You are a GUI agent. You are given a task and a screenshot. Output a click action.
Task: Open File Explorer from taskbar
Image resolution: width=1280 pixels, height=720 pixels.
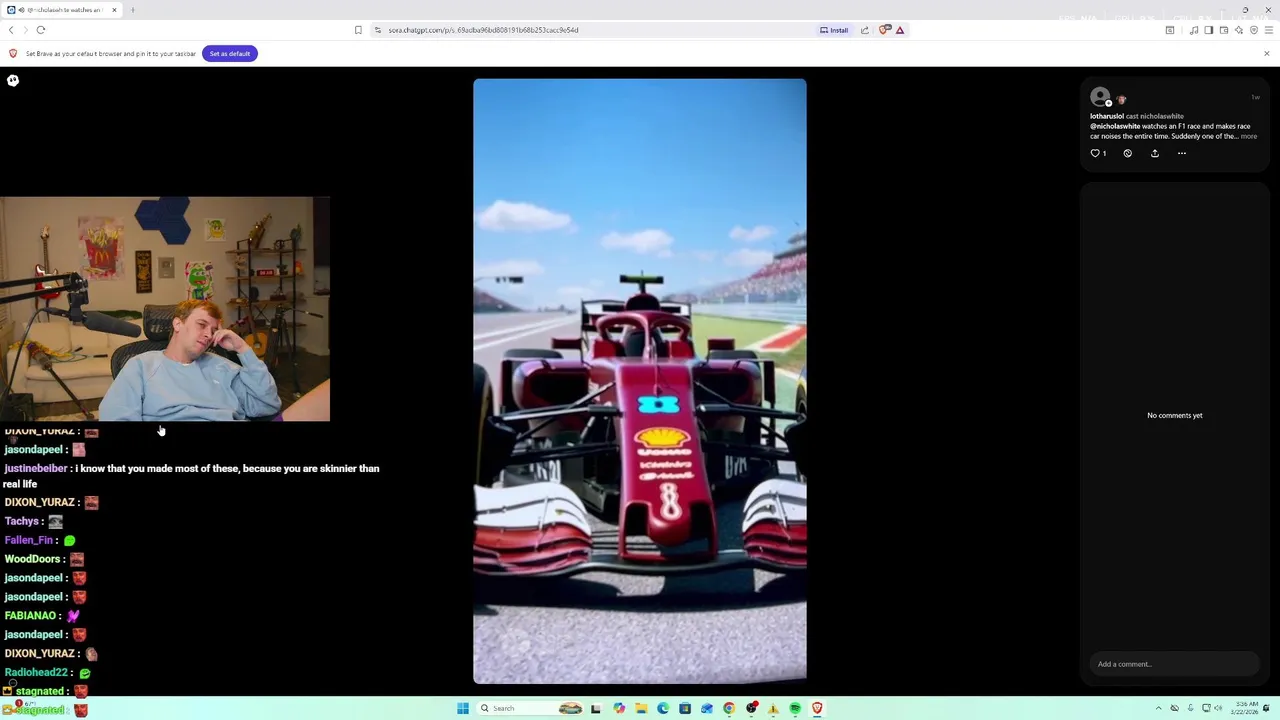pos(641,708)
